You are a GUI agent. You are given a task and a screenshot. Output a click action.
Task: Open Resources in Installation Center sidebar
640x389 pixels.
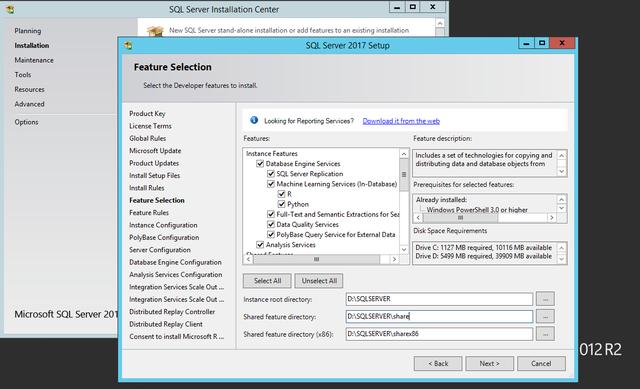pos(29,89)
